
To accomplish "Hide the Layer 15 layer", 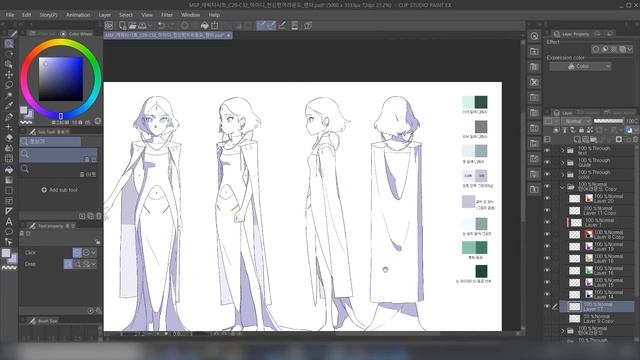I will pos(547,282).
